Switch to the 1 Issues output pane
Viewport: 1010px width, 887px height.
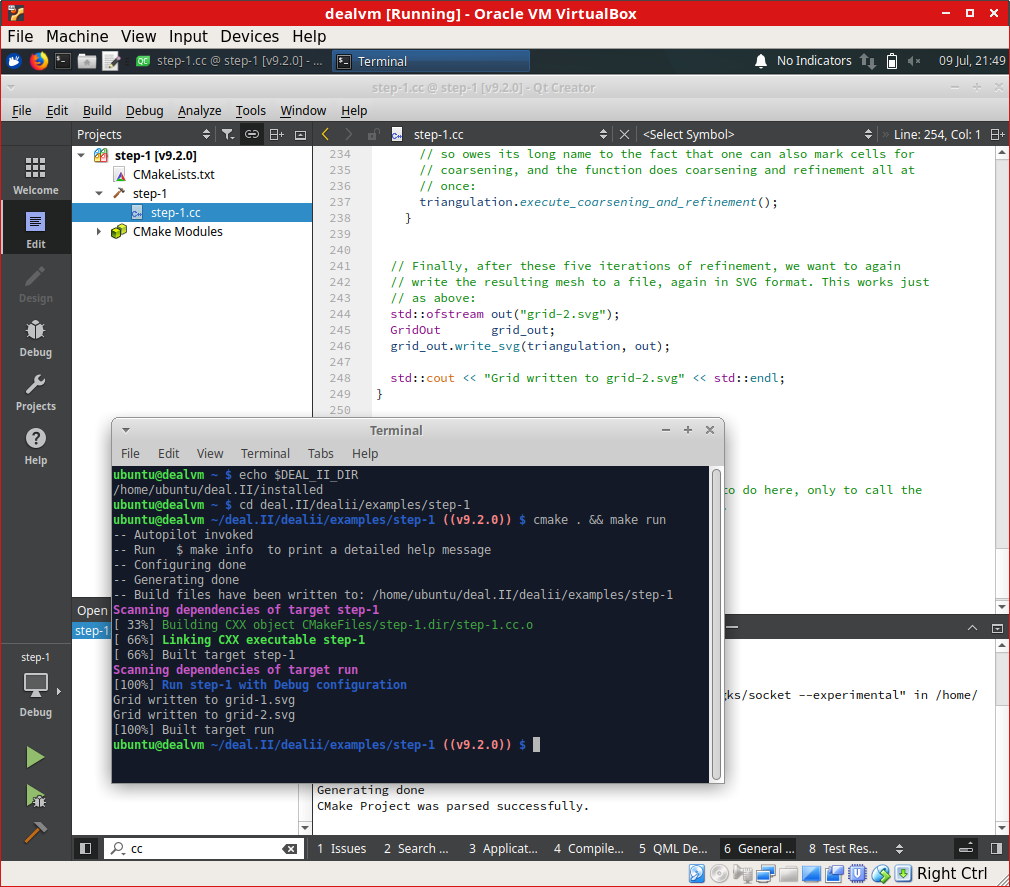click(341, 848)
